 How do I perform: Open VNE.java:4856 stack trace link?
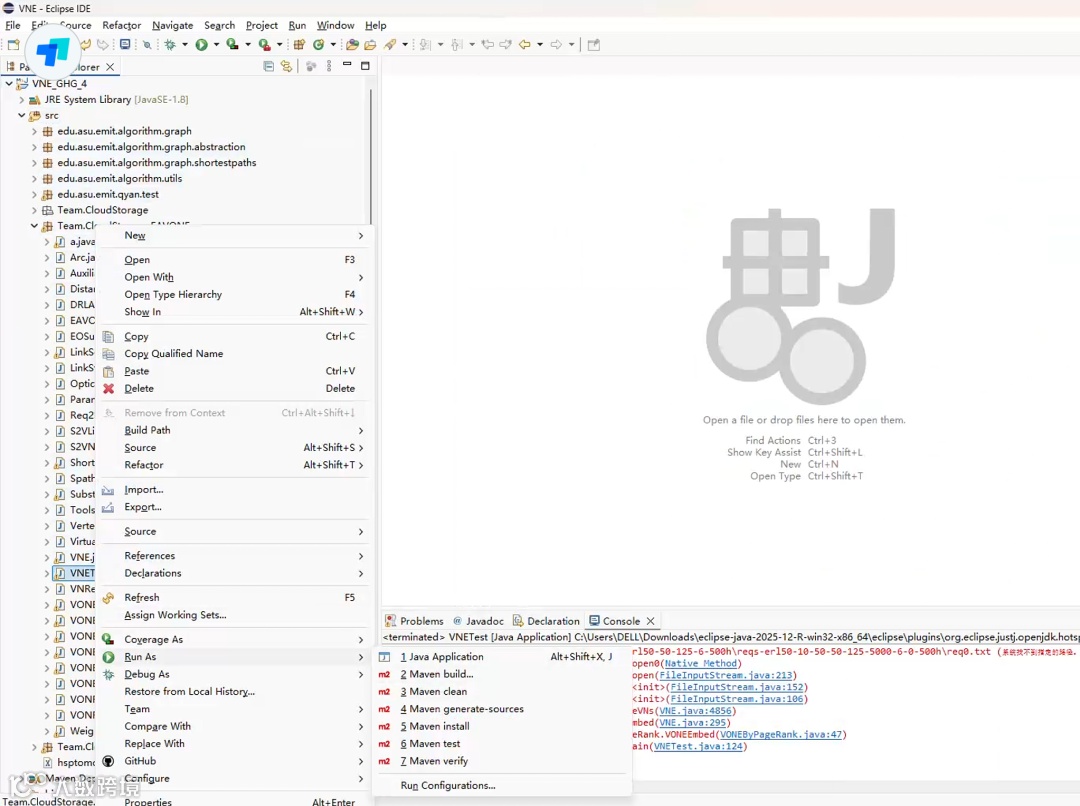point(696,711)
